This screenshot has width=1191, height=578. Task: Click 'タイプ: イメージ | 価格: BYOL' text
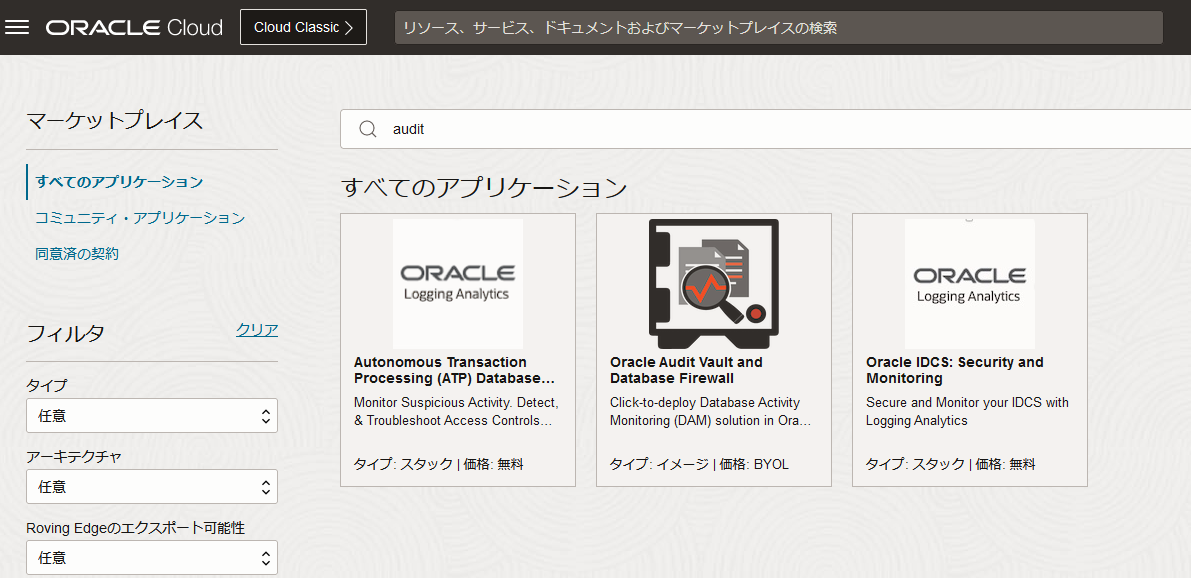click(700, 464)
